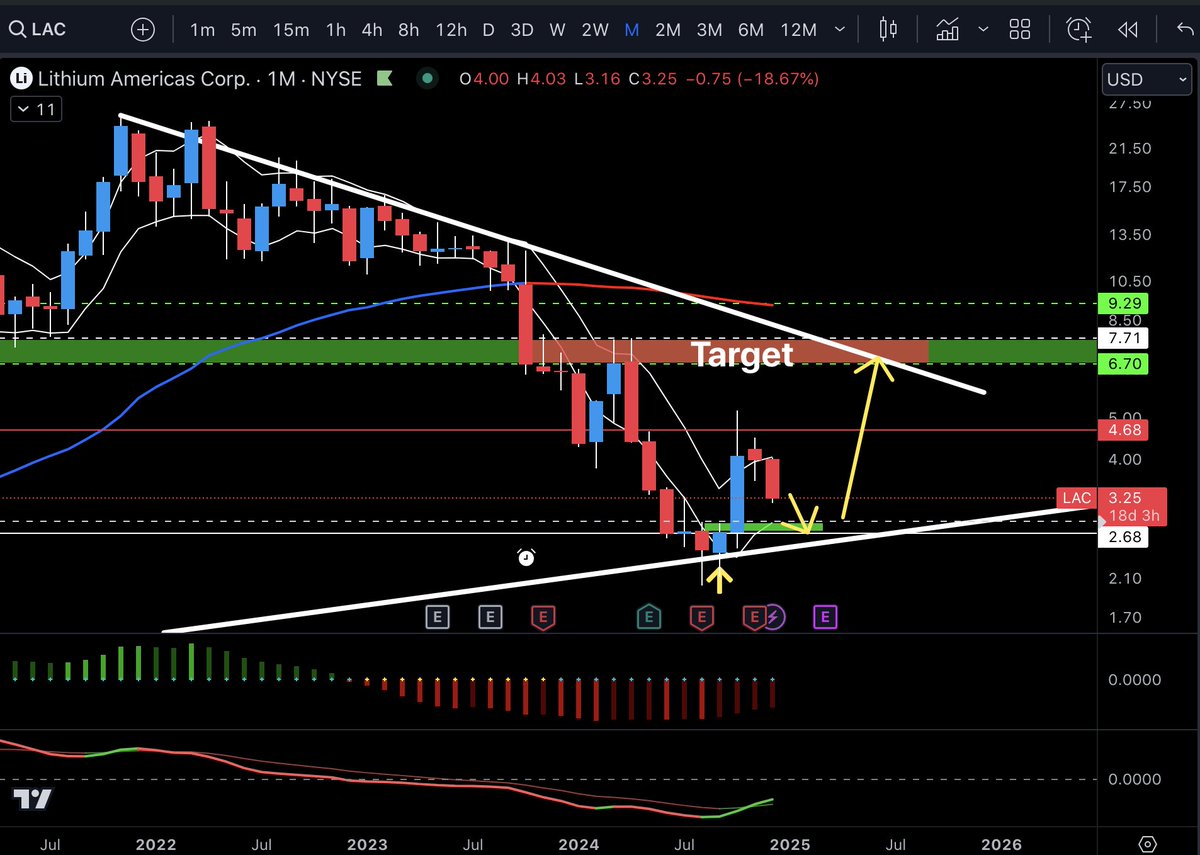Click the TradingView logo
Screen dimensions: 1200x855
32,798
